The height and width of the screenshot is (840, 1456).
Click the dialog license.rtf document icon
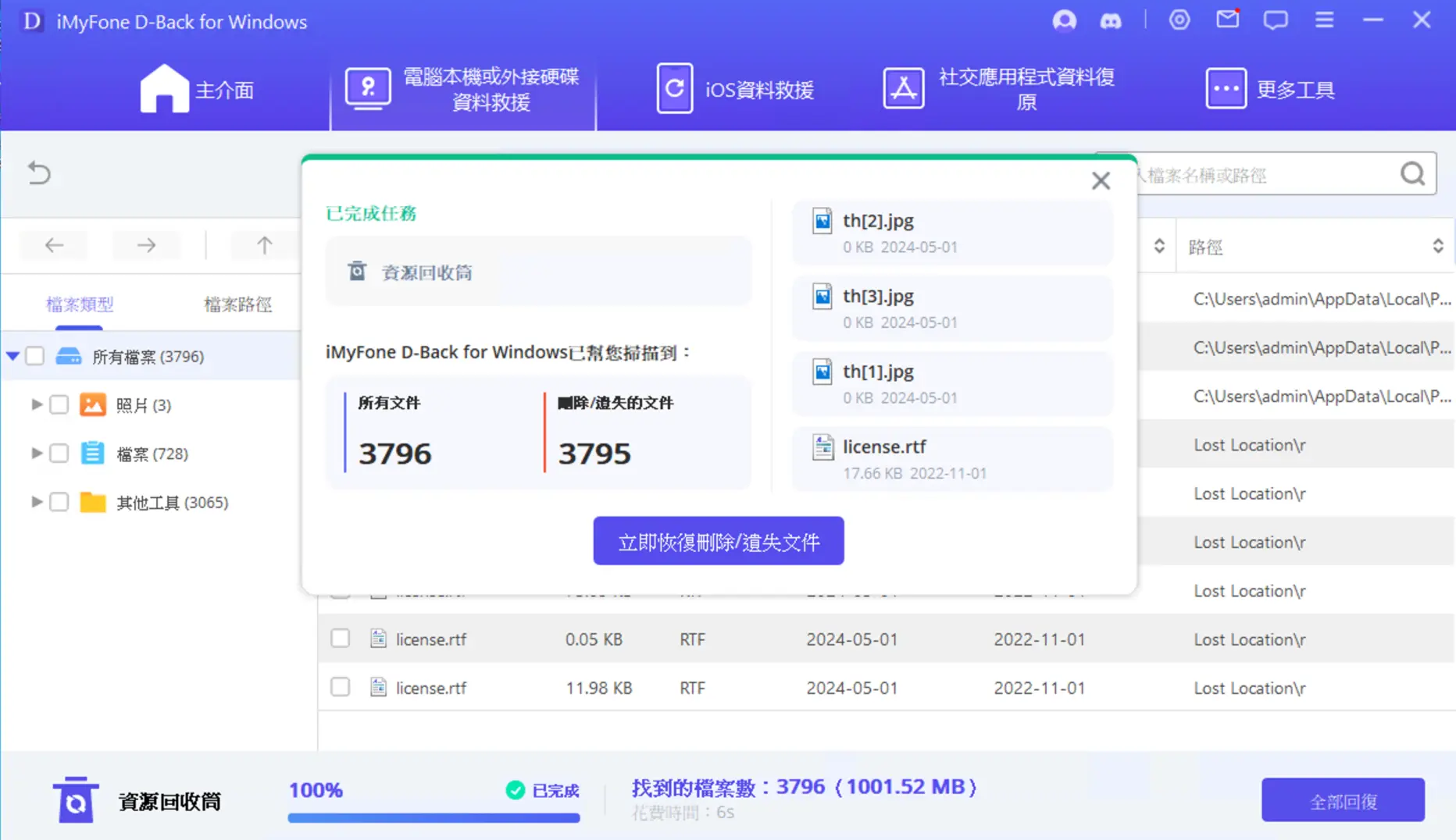click(823, 447)
